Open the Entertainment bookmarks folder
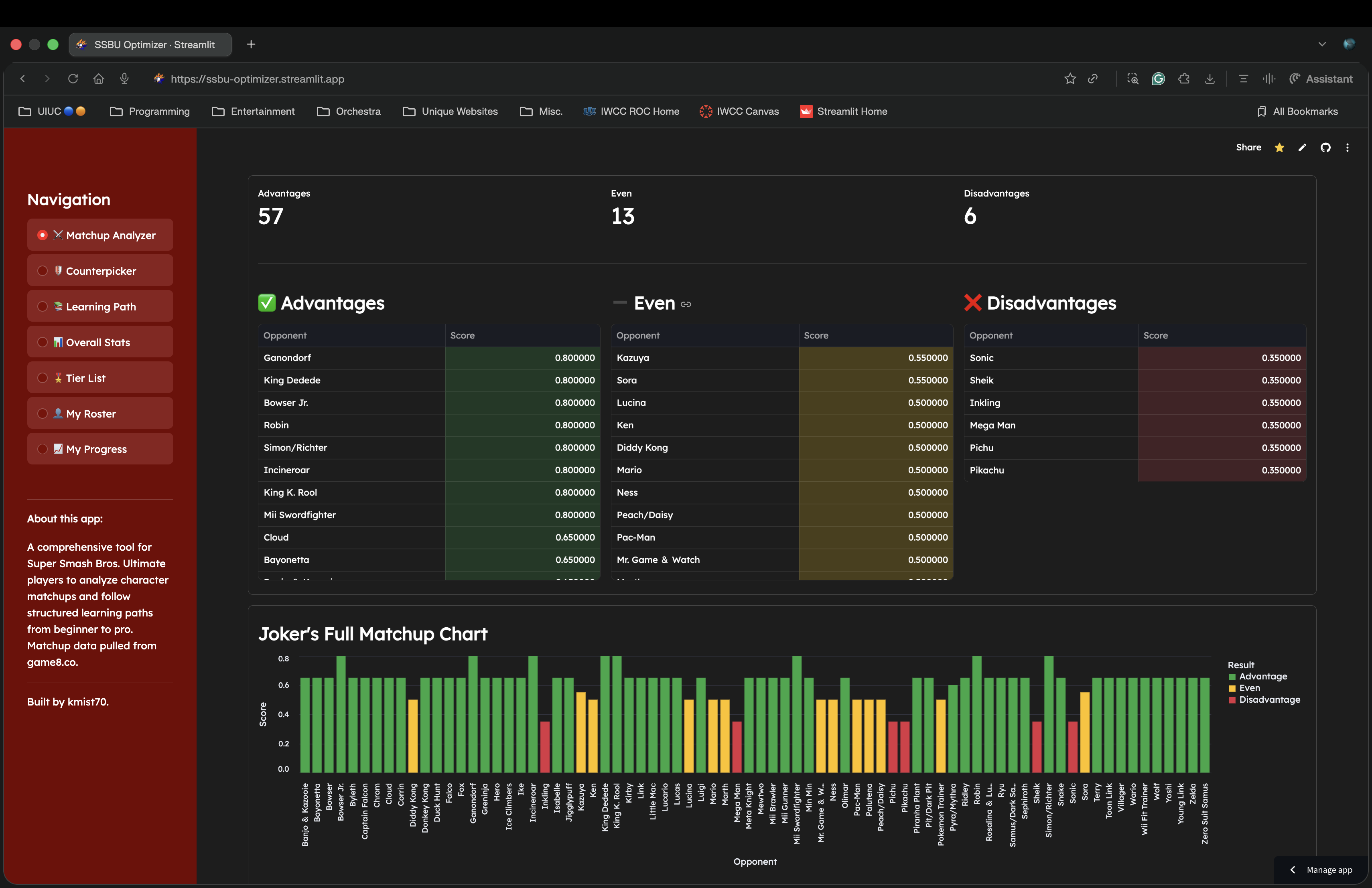The height and width of the screenshot is (888, 1372). tap(253, 111)
